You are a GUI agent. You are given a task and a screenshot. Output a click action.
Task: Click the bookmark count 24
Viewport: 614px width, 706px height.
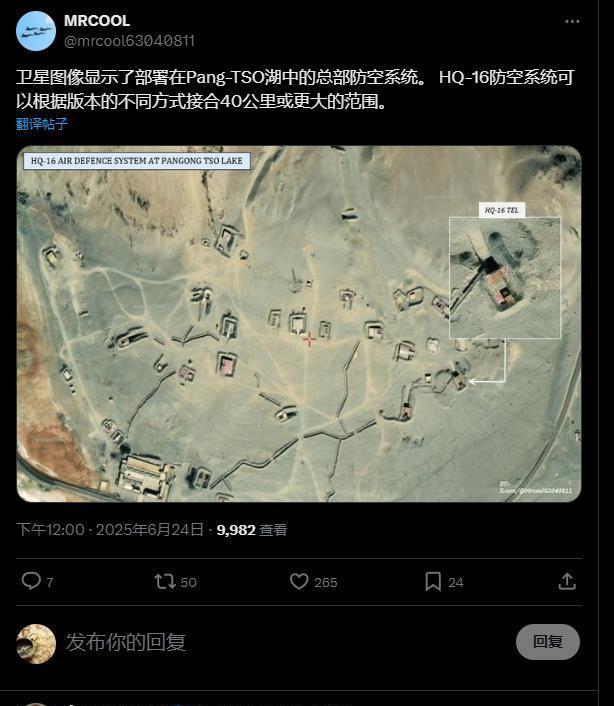click(456, 583)
